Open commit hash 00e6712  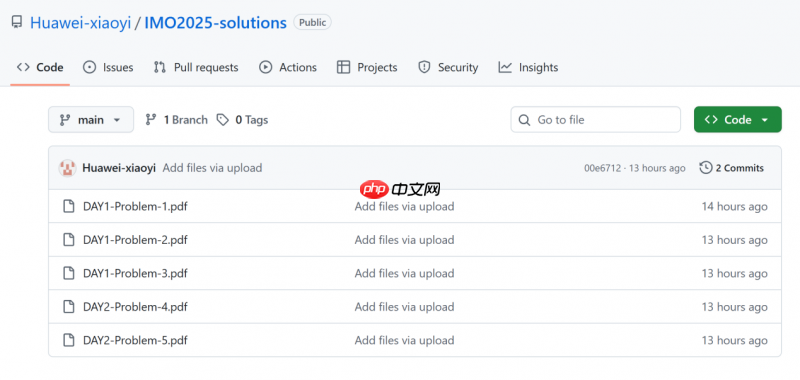coord(603,168)
